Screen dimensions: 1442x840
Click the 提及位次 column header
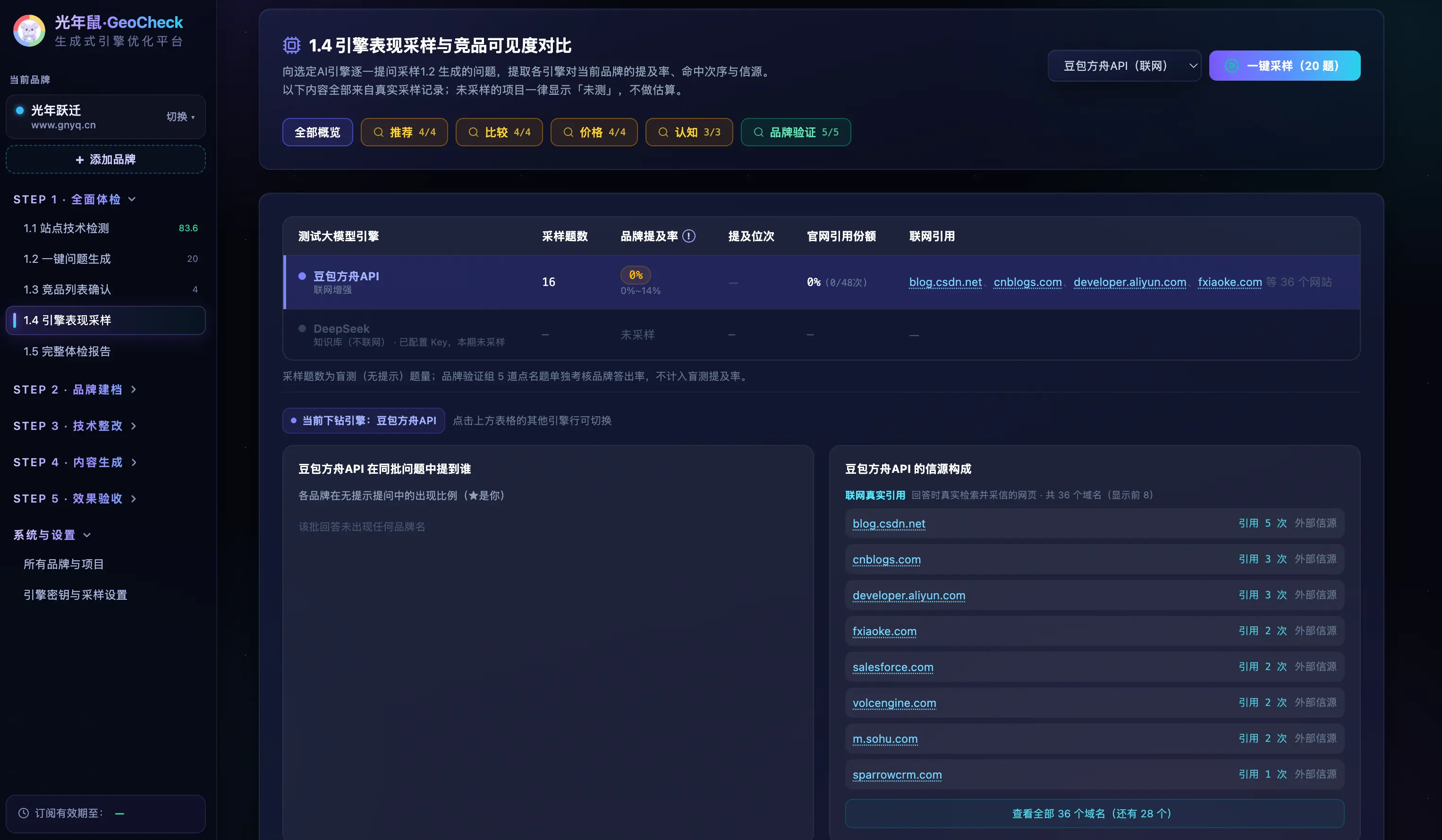click(x=751, y=236)
